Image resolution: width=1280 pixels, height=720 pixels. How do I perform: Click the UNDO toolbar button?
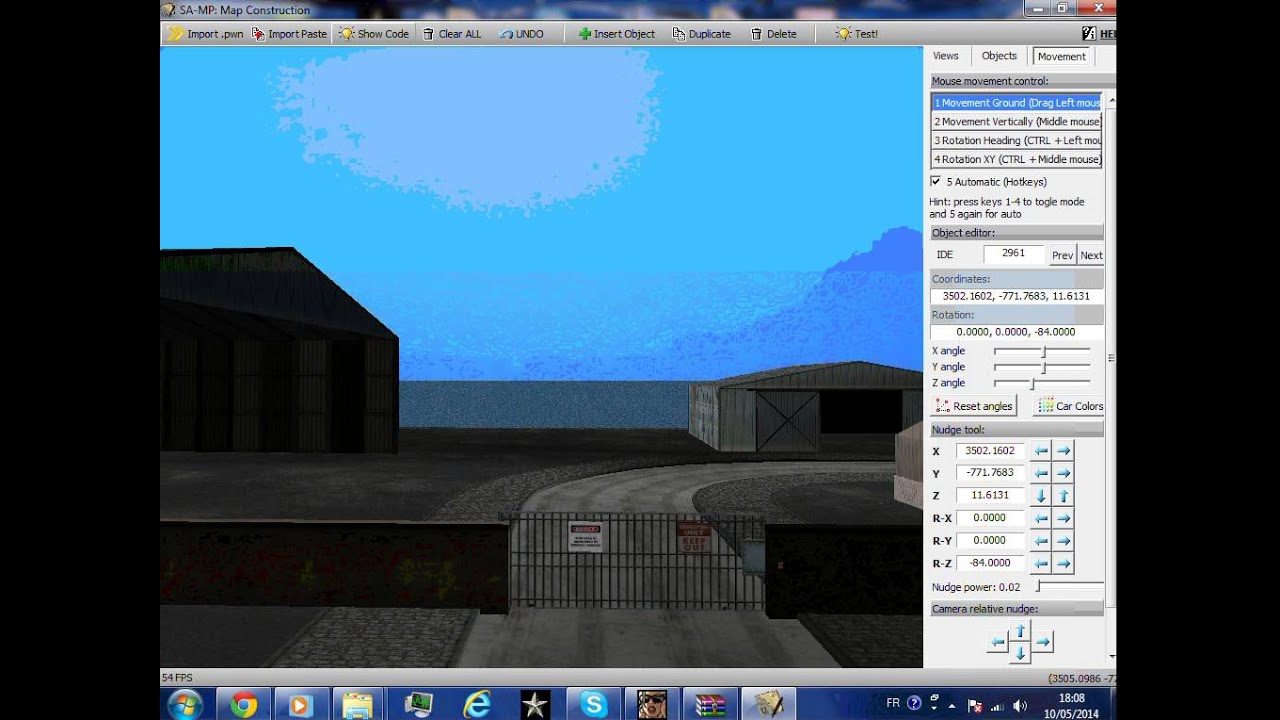521,34
